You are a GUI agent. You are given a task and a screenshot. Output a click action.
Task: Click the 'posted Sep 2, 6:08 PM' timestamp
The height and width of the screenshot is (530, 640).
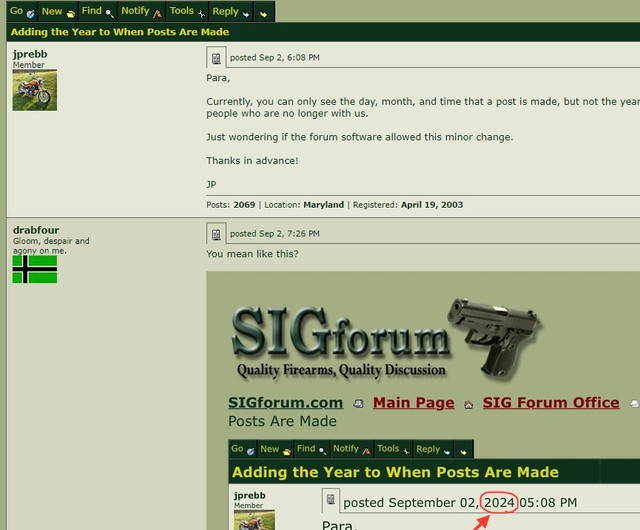pyautogui.click(x=275, y=58)
